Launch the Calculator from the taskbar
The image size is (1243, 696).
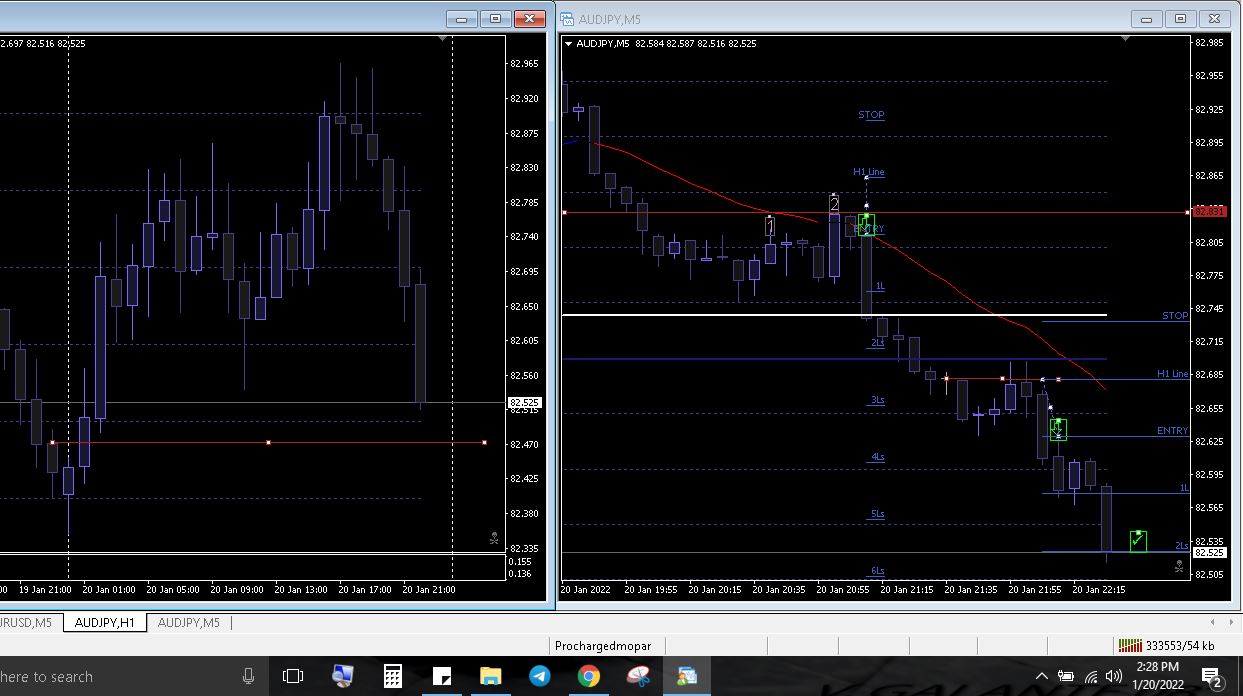coord(393,677)
